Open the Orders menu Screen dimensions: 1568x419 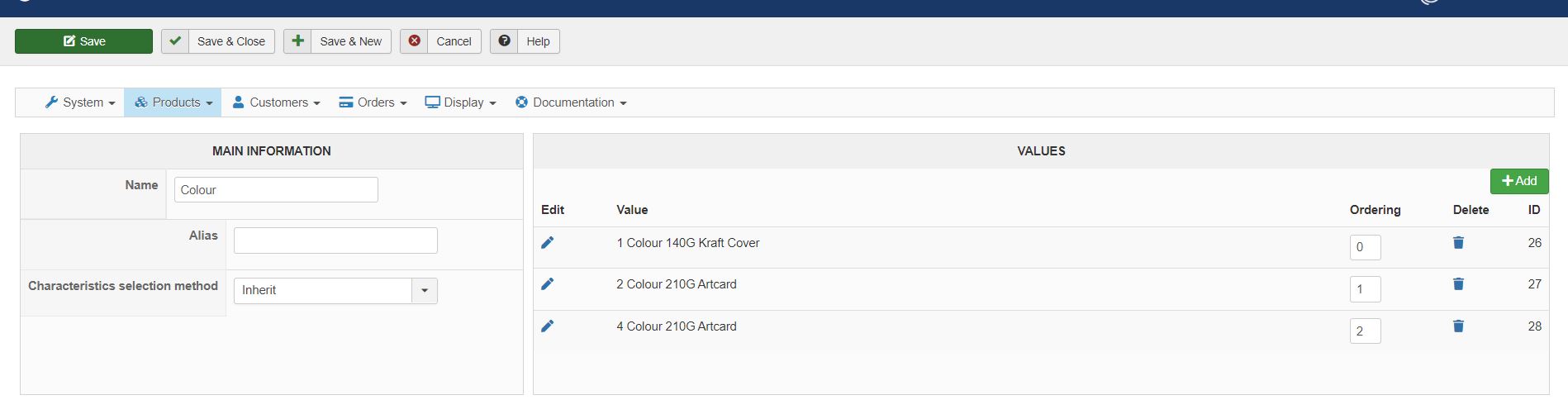coord(373,102)
